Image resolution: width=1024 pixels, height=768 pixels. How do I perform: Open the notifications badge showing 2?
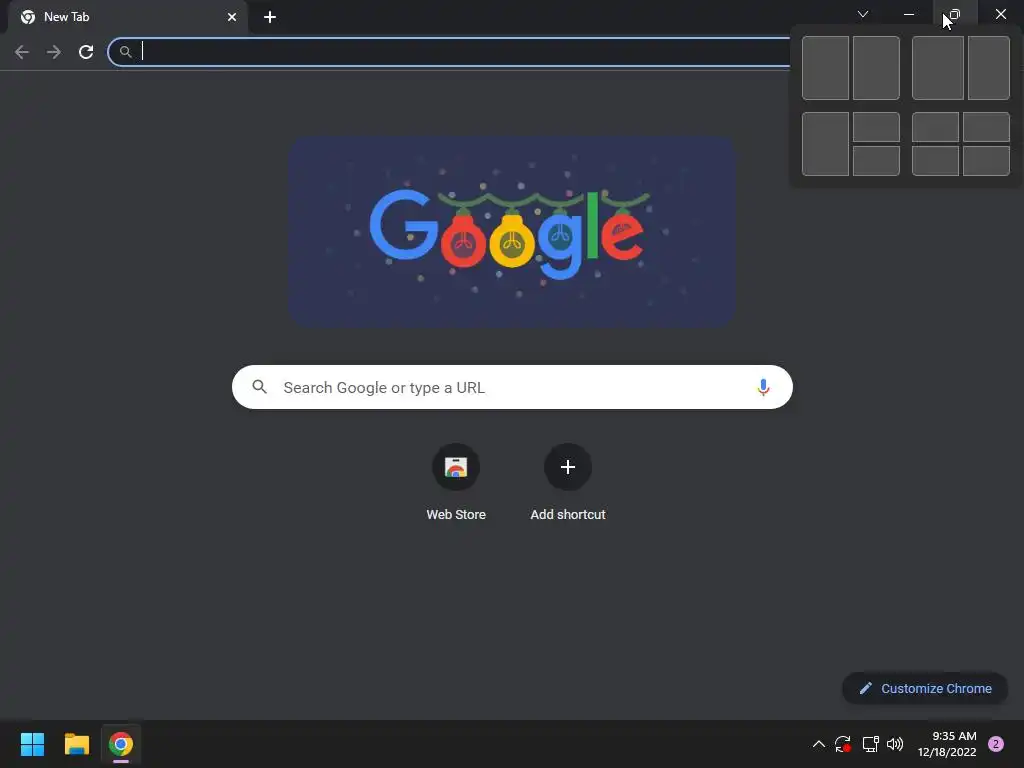(x=996, y=744)
